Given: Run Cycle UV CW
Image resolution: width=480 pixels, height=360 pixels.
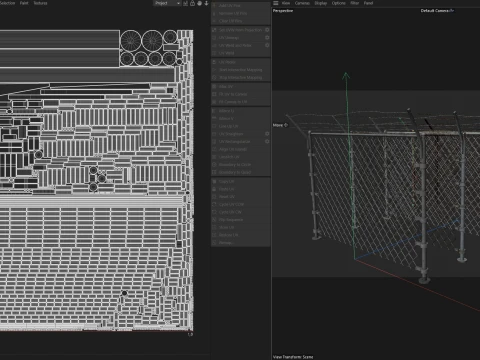Looking at the screenshot, I should [x=240, y=212].
